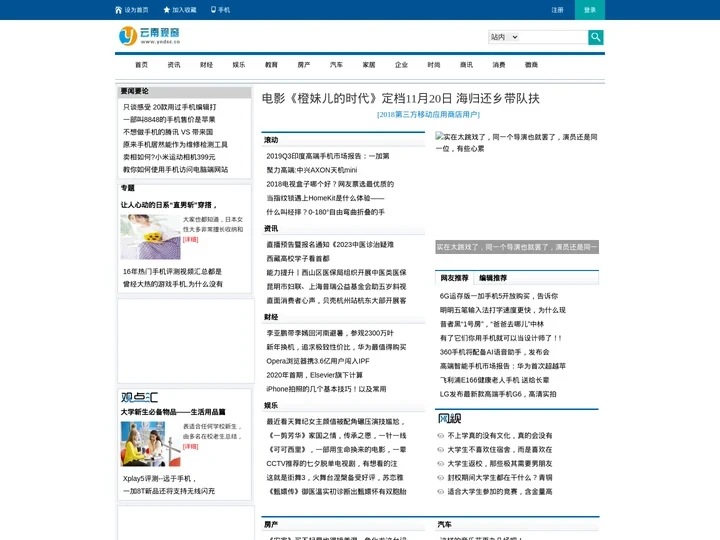Open article 直播预告暨报名通知 2023中医诊治疑难
This screenshot has width=720, height=540.
pos(330,245)
